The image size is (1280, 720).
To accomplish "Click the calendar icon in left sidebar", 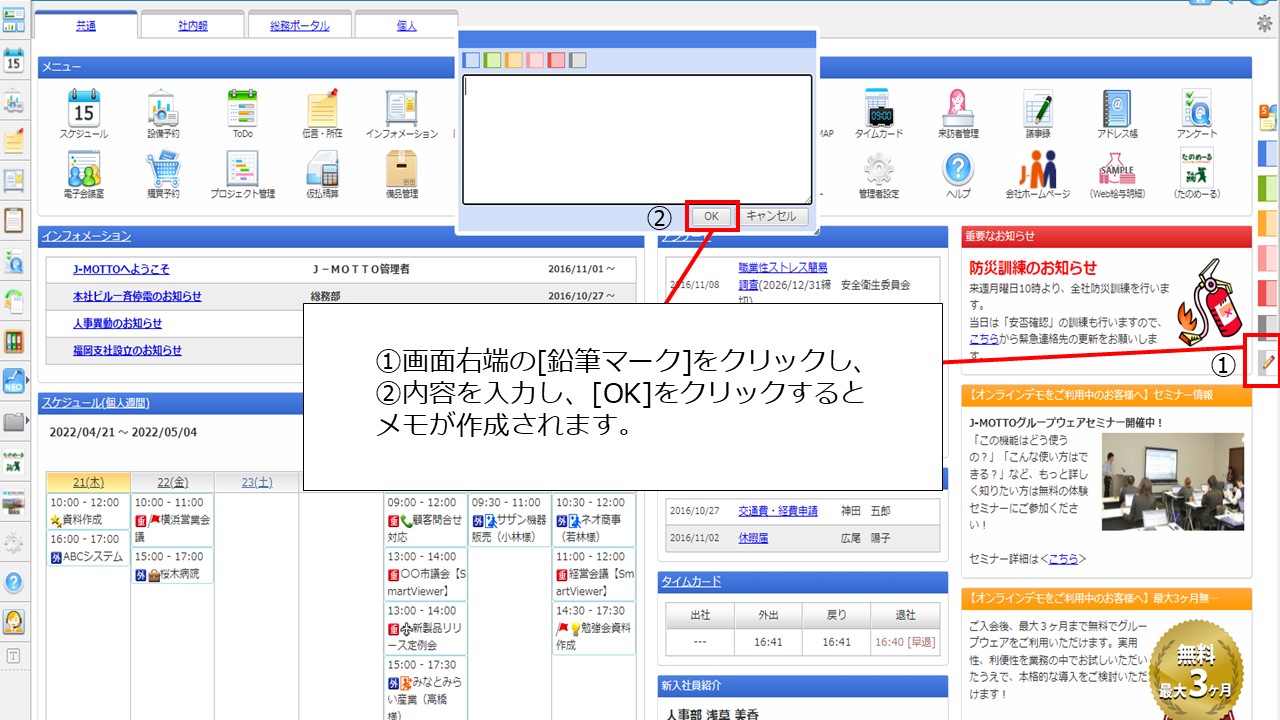I will click(14, 60).
